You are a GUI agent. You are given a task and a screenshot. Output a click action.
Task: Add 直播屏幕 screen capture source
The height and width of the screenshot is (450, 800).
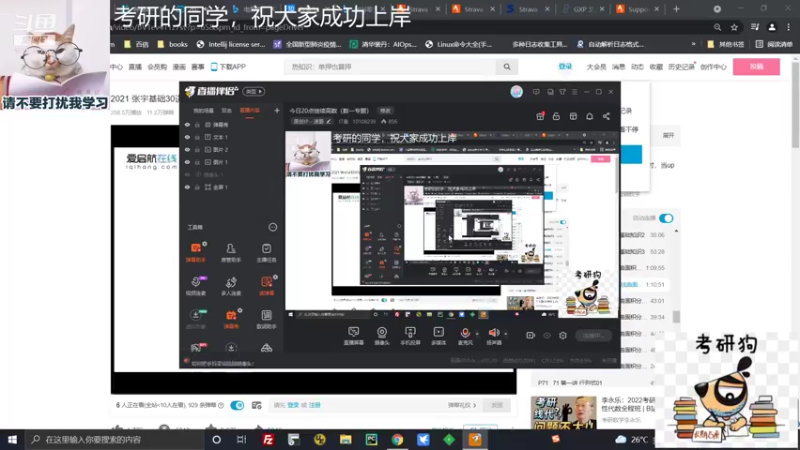[x=353, y=336]
